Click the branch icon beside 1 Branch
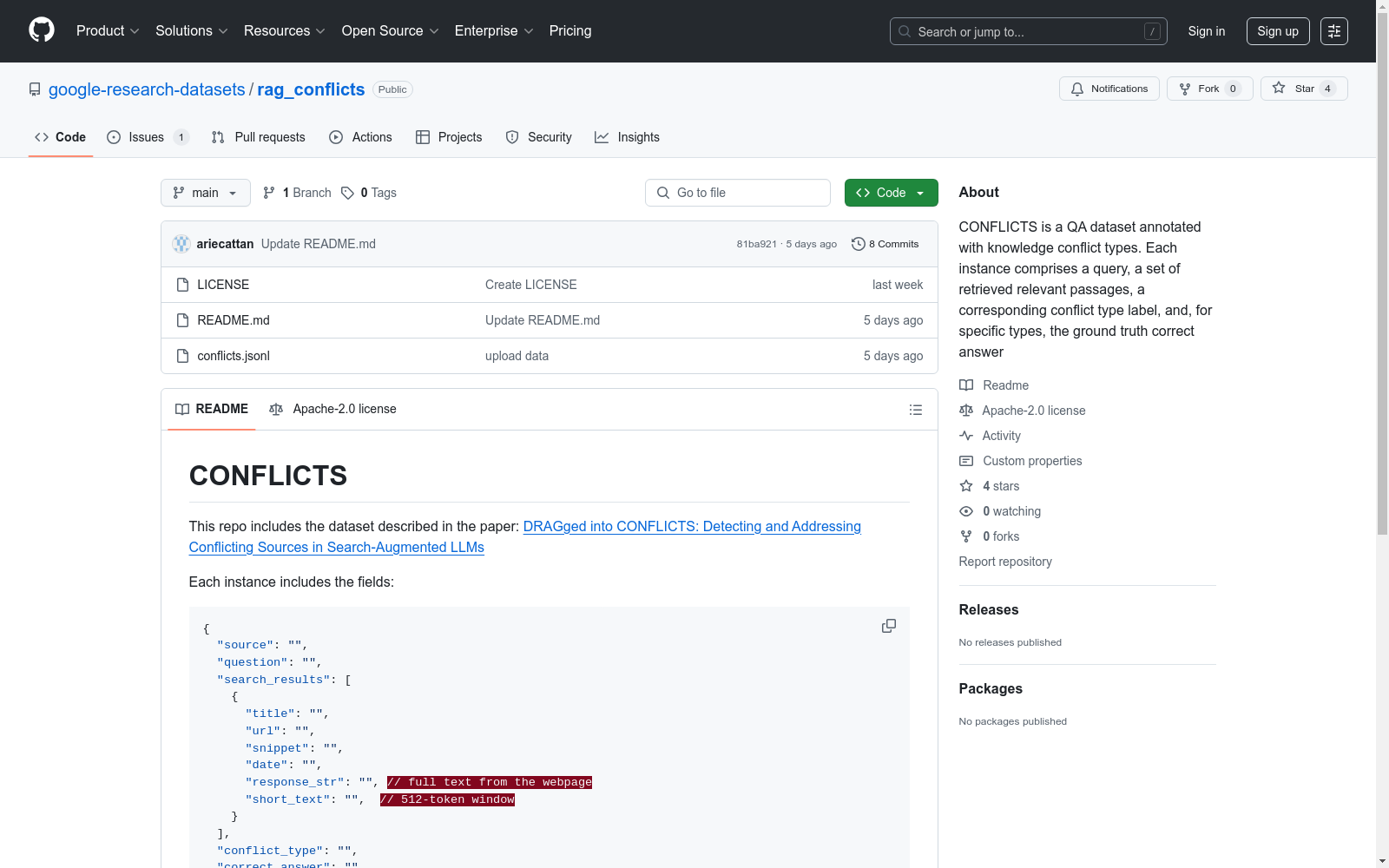This screenshot has width=1389, height=868. 269,193
